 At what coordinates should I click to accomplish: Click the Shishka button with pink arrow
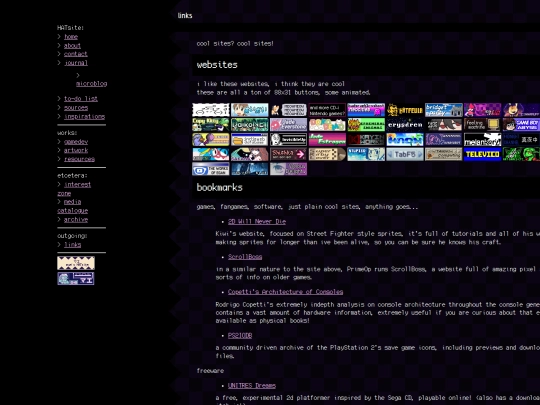tap(289, 154)
